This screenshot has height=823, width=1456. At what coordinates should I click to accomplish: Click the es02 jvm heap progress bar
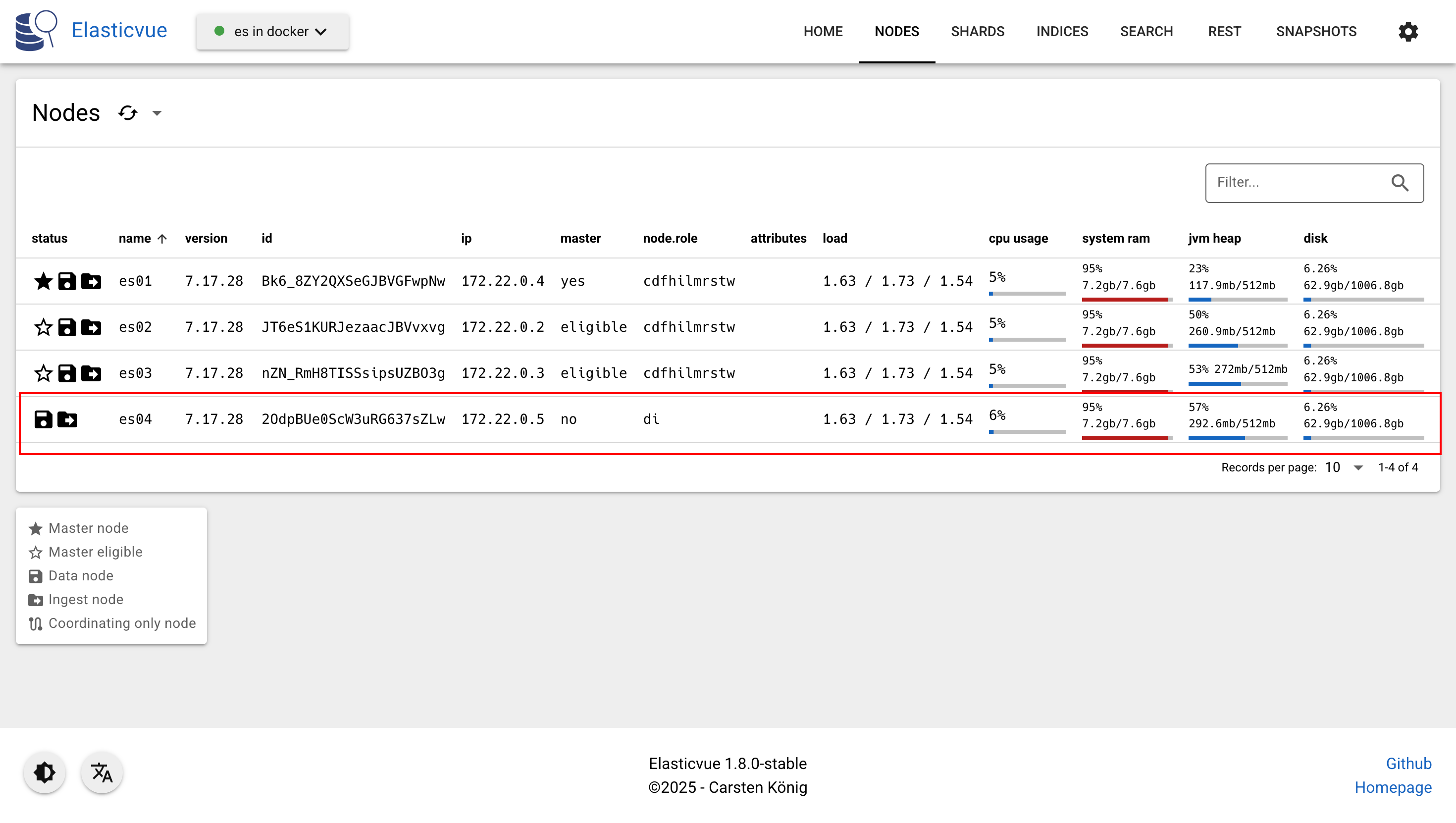(x=1237, y=345)
